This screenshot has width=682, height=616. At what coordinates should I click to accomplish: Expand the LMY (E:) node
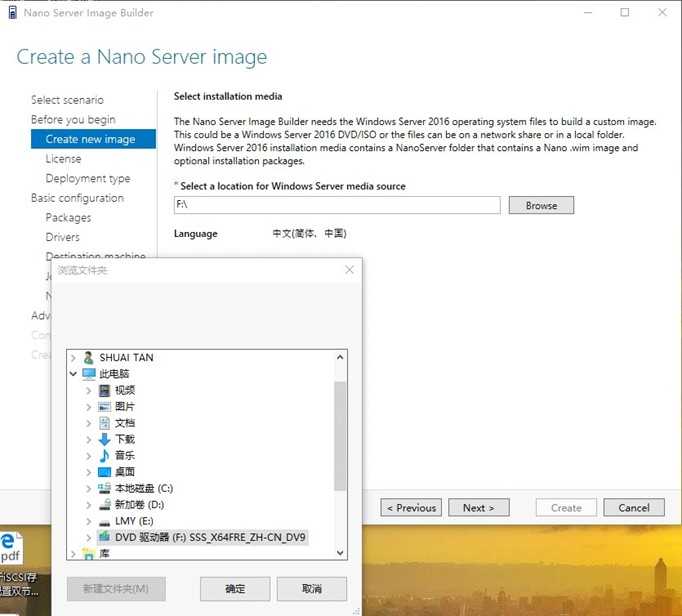[89, 521]
